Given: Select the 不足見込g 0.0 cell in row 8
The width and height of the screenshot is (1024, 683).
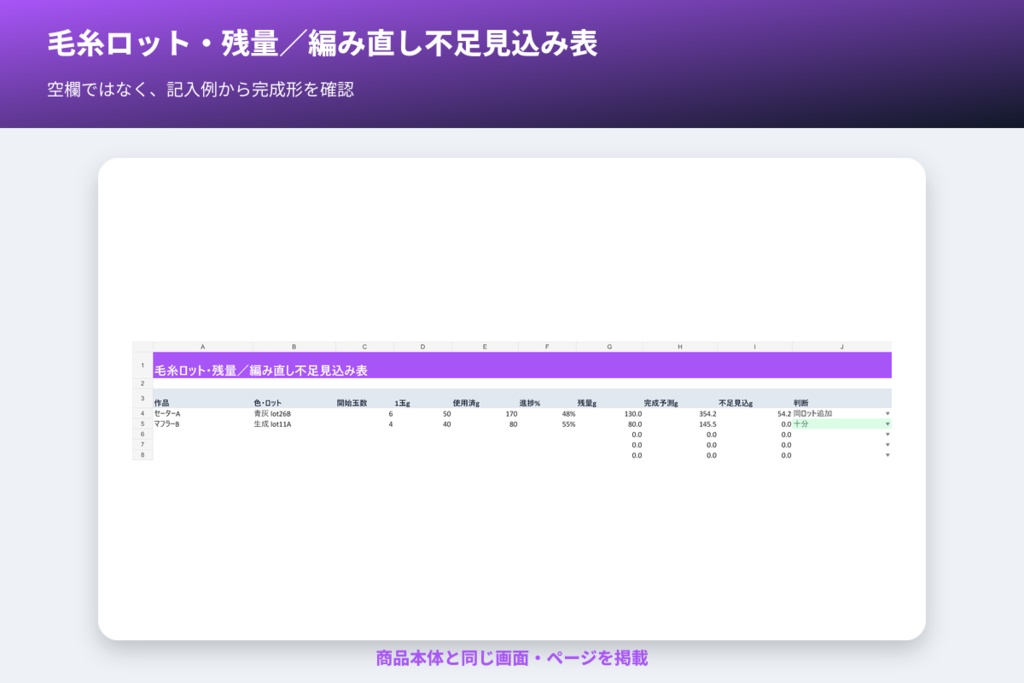Looking at the screenshot, I should coord(754,455).
